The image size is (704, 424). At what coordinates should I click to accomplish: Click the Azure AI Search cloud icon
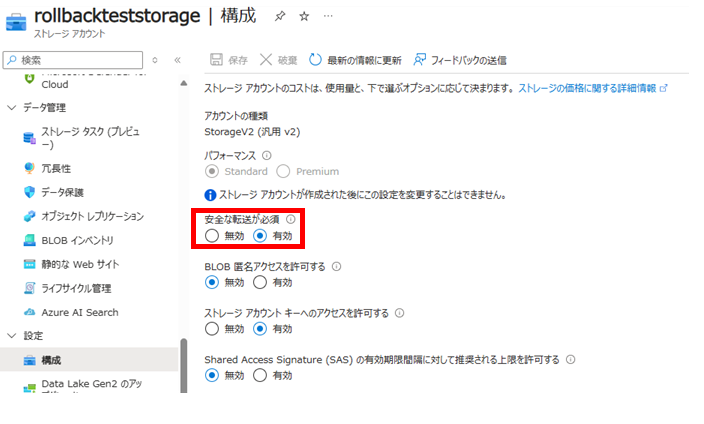29,312
